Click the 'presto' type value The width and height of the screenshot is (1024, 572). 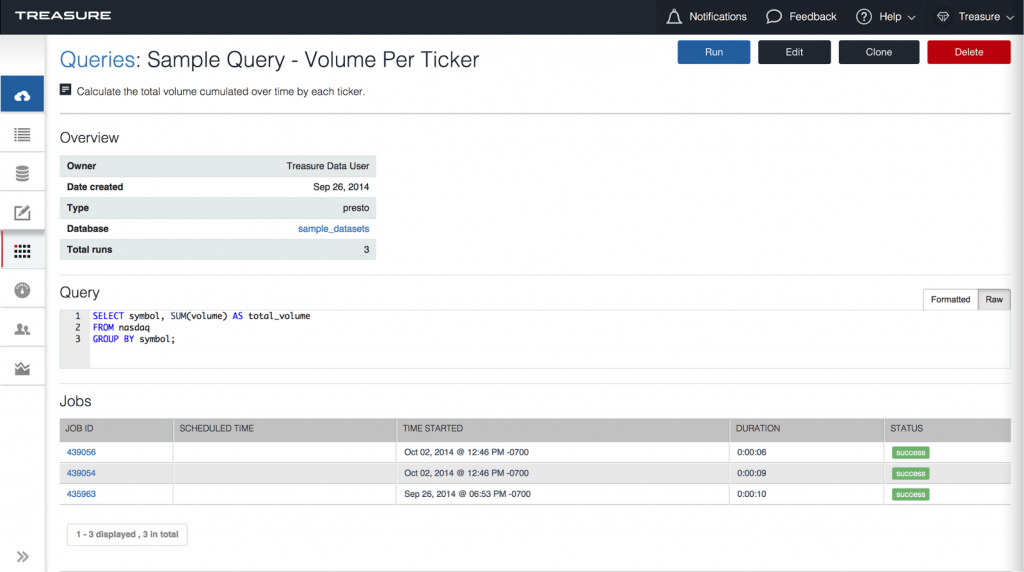click(356, 208)
